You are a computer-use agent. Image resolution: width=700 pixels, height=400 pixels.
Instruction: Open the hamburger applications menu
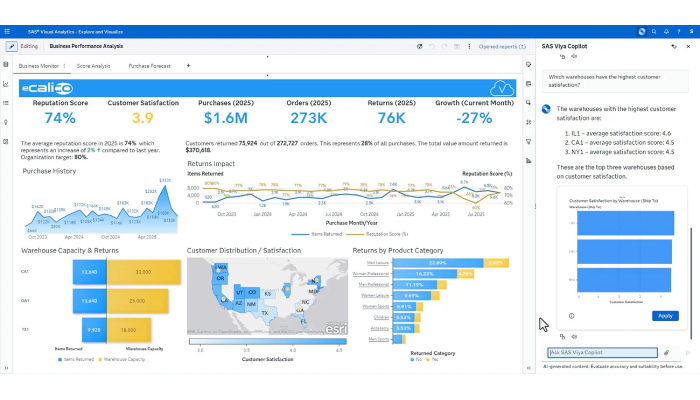pyautogui.click(x=7, y=32)
